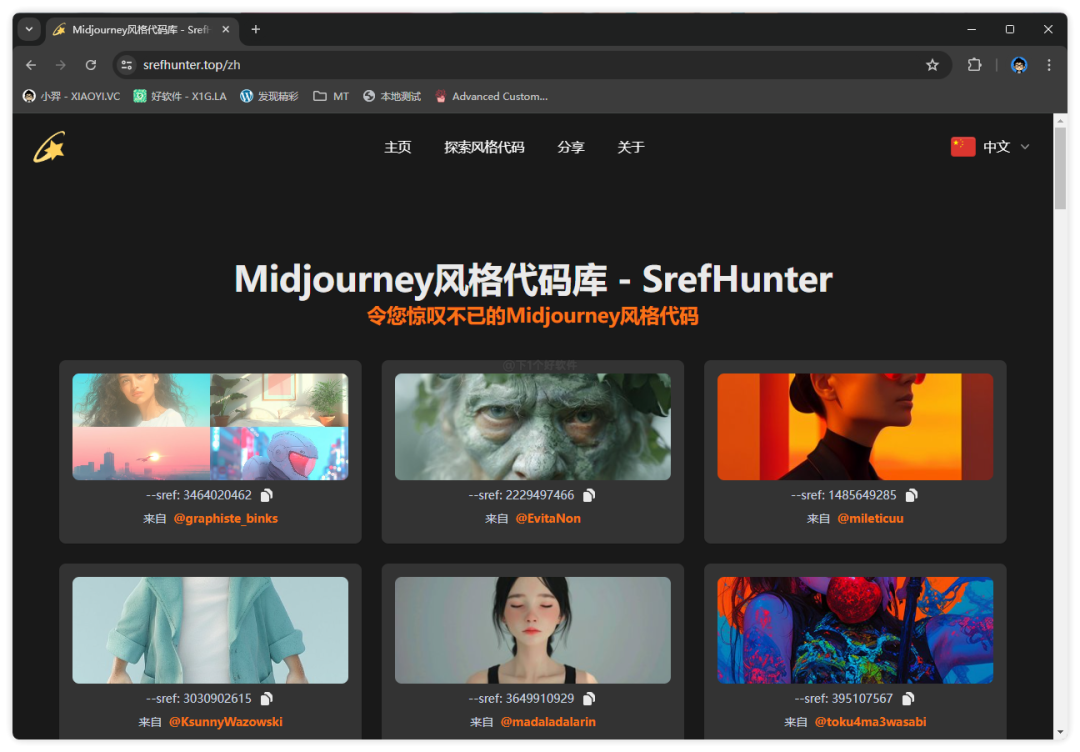This screenshot has width=1080, height=752.
Task: Open the Chrome profile avatar
Action: point(1019,65)
